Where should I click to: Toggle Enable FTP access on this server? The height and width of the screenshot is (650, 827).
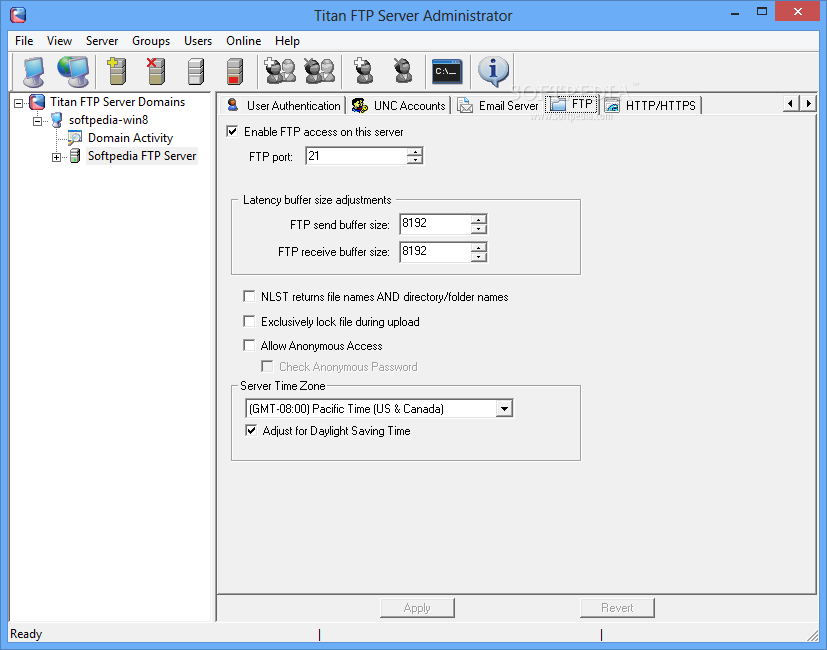232,131
